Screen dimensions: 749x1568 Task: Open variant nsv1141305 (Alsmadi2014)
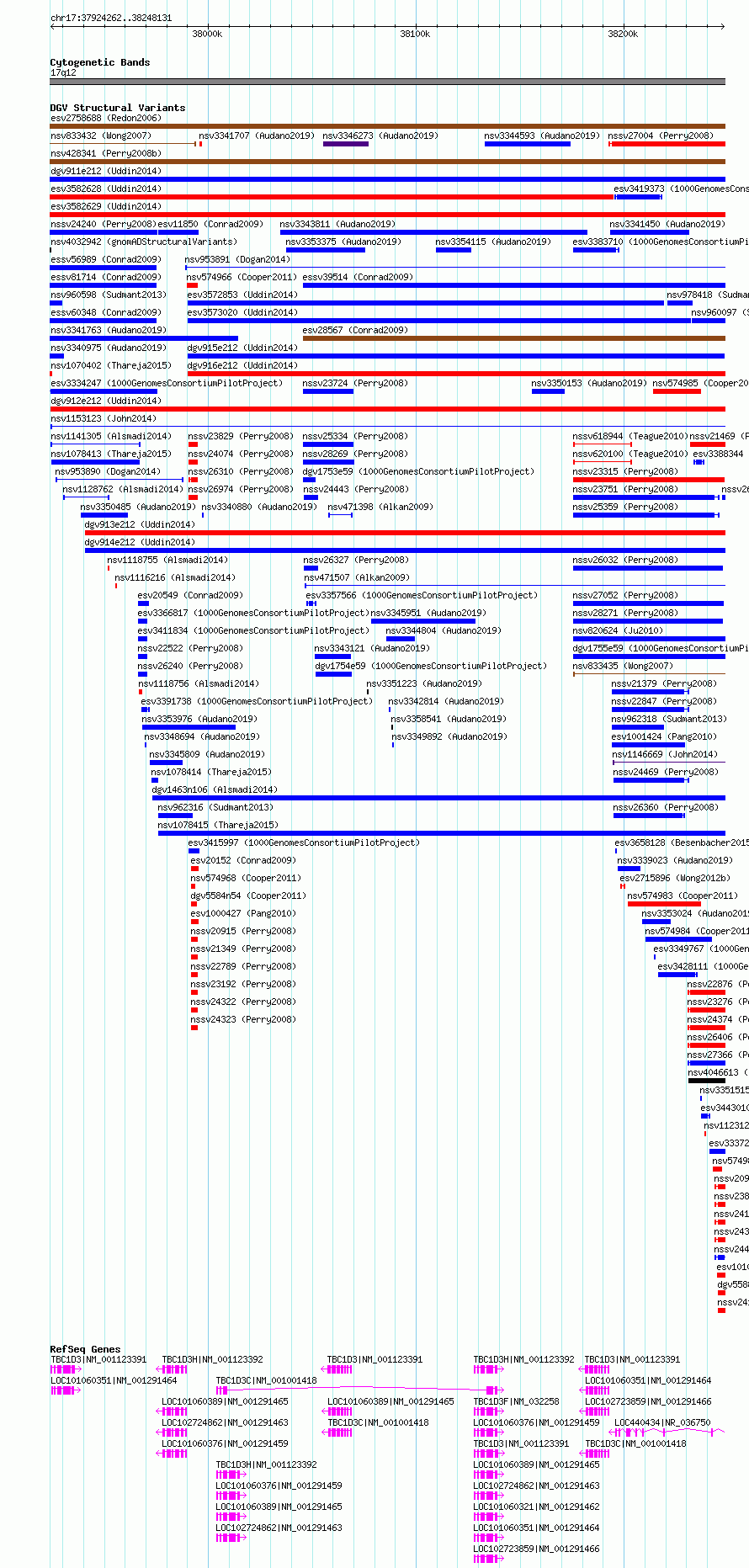pos(111,436)
